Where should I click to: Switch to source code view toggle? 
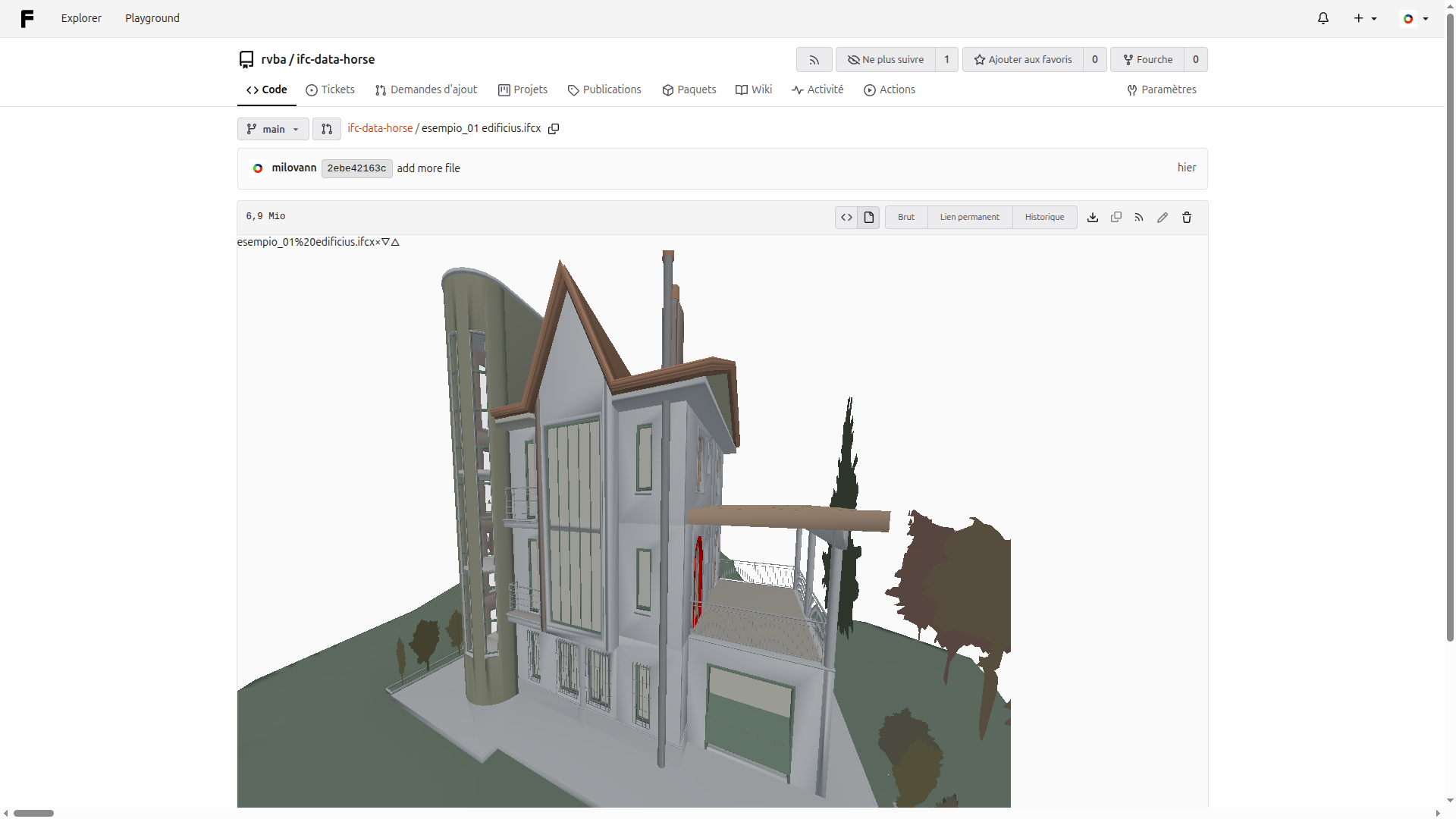coord(846,218)
